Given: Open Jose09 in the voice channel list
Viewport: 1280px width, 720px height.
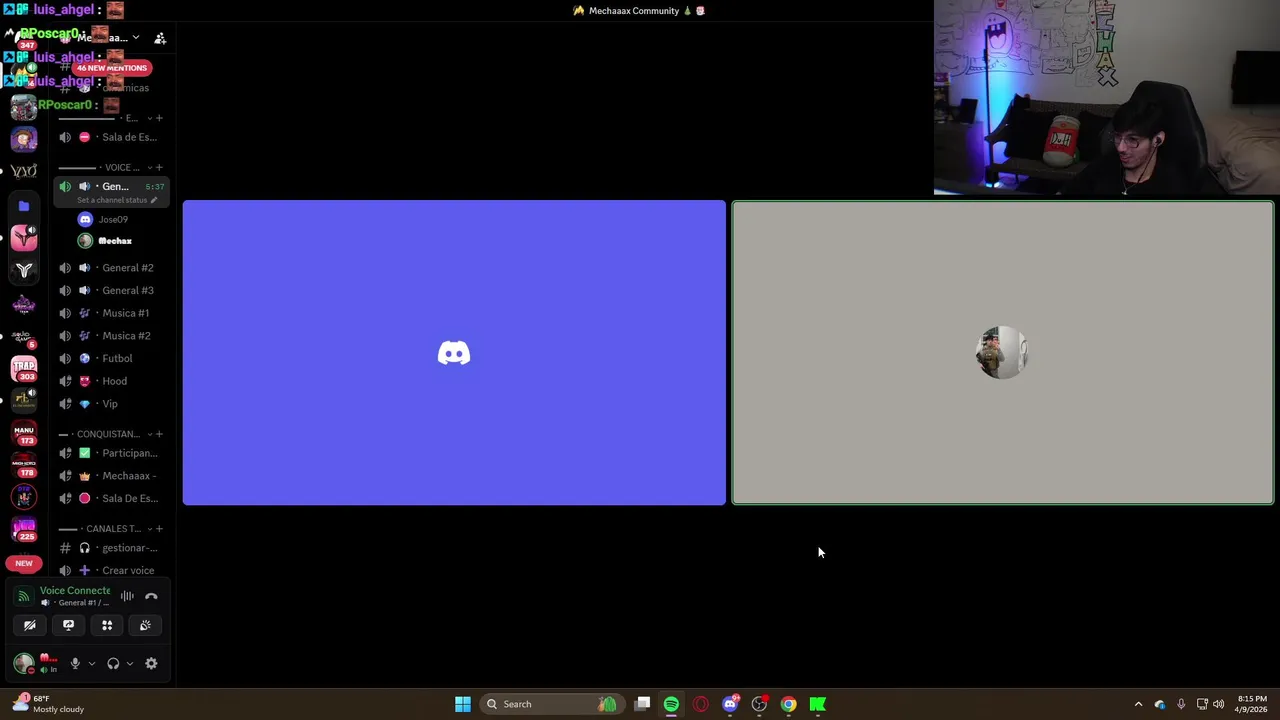Looking at the screenshot, I should (x=113, y=219).
